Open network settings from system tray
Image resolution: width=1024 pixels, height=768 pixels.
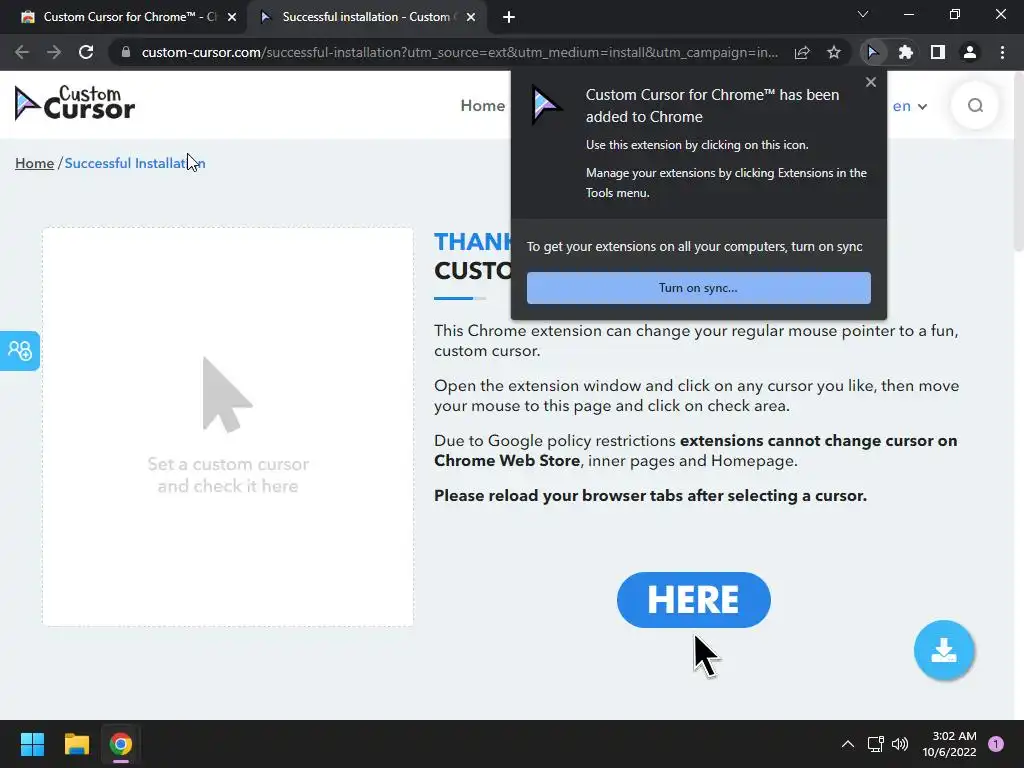875,744
